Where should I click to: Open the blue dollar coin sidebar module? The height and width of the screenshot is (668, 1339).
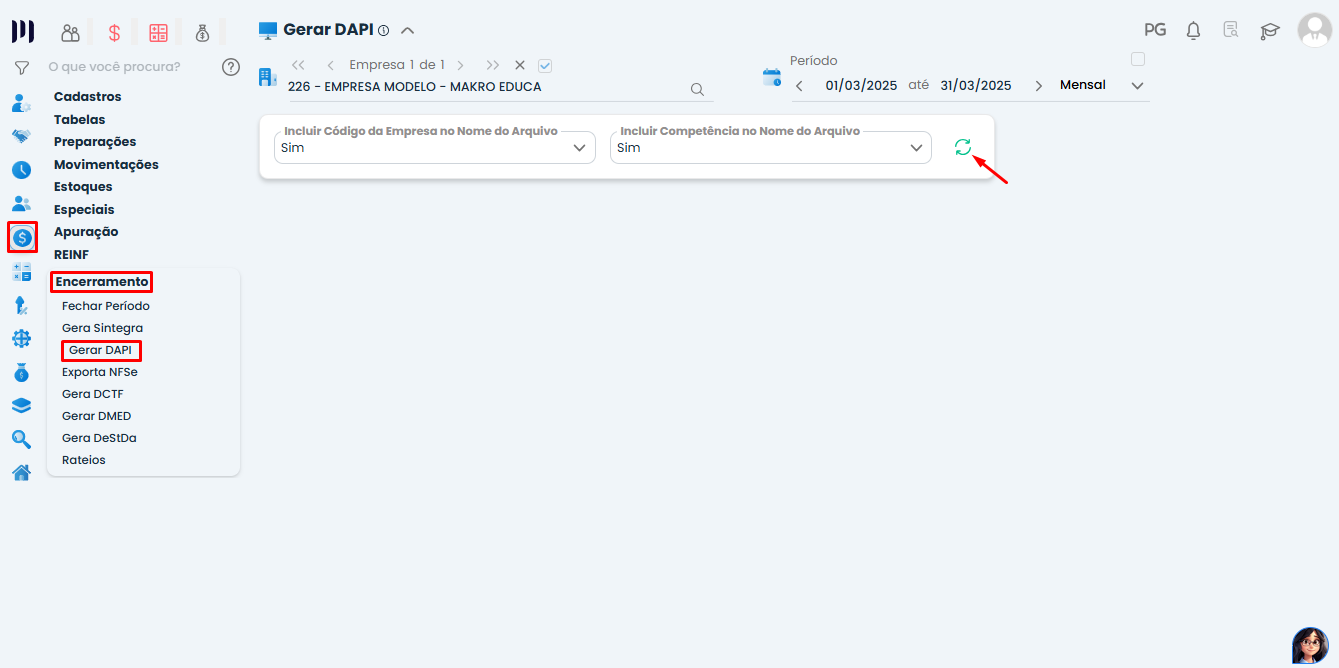pyautogui.click(x=22, y=237)
